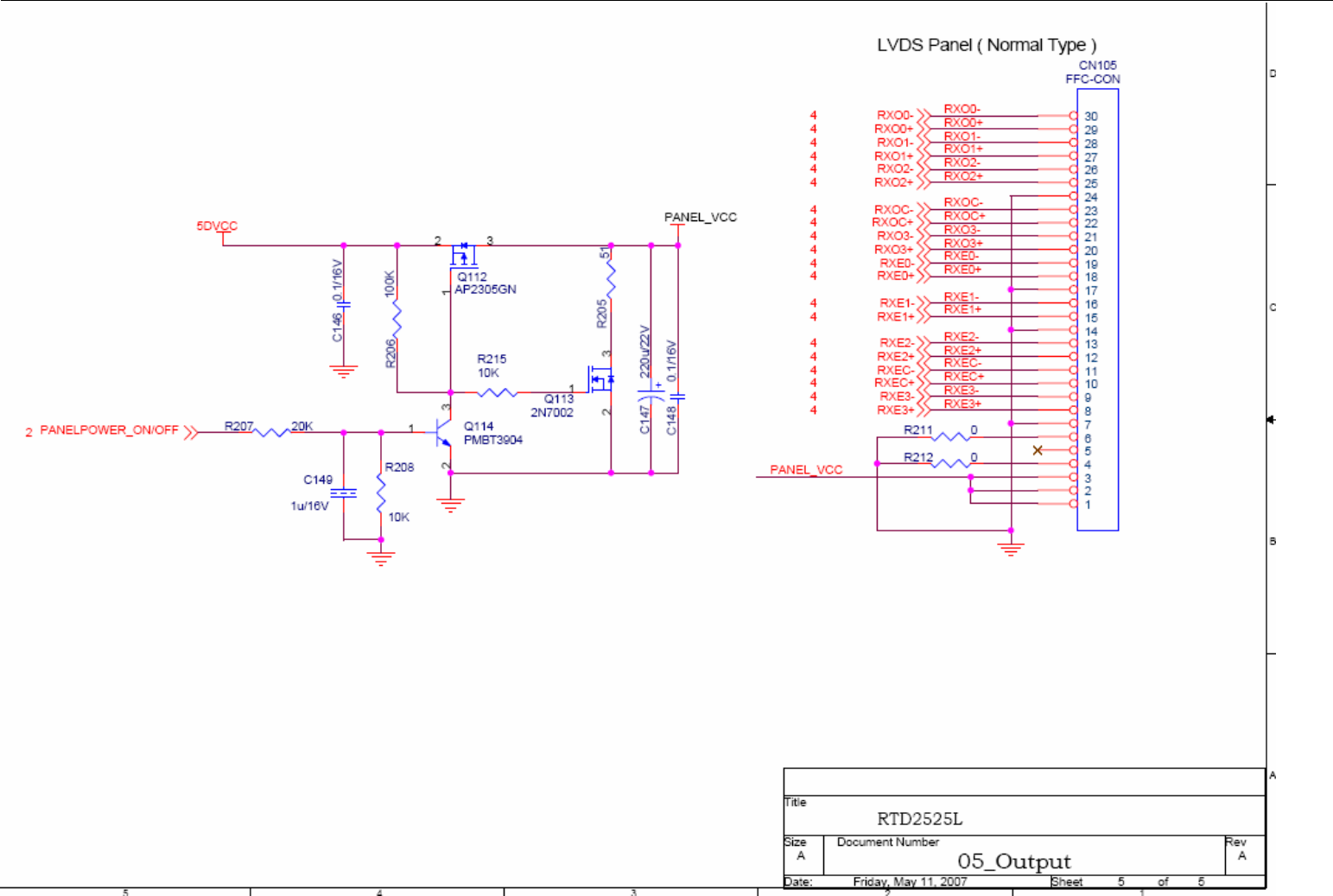Select the C146 capacitor symbol
This screenshot has width=1333, height=896.
(x=344, y=304)
